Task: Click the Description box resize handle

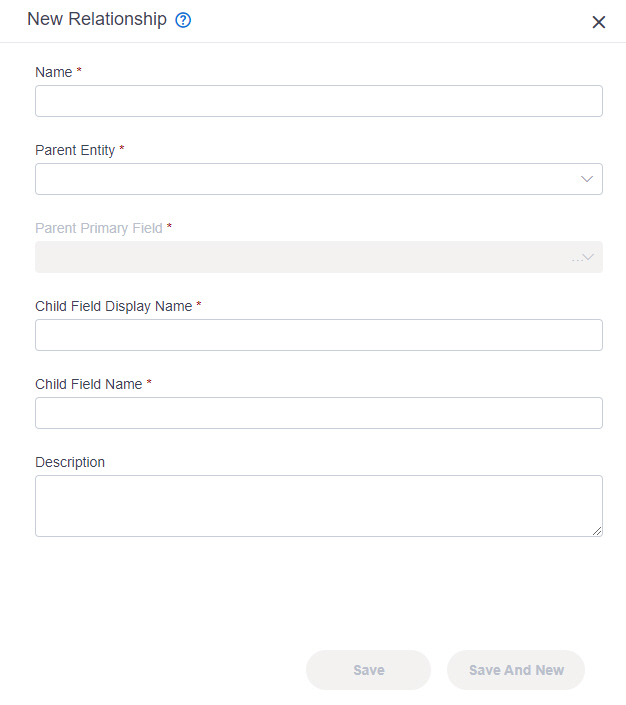Action: click(x=597, y=531)
